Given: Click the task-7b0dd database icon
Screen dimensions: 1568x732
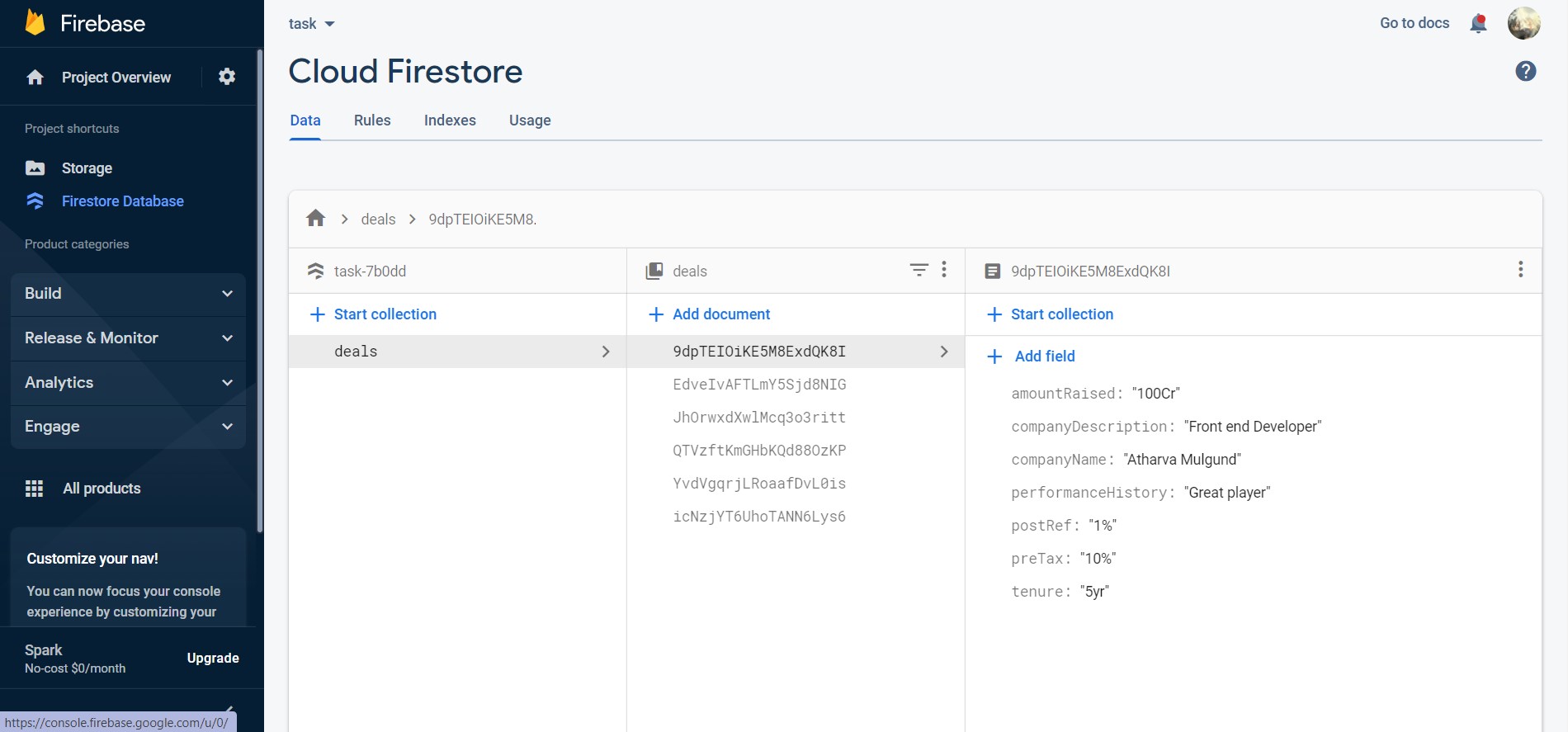Looking at the screenshot, I should tap(315, 271).
